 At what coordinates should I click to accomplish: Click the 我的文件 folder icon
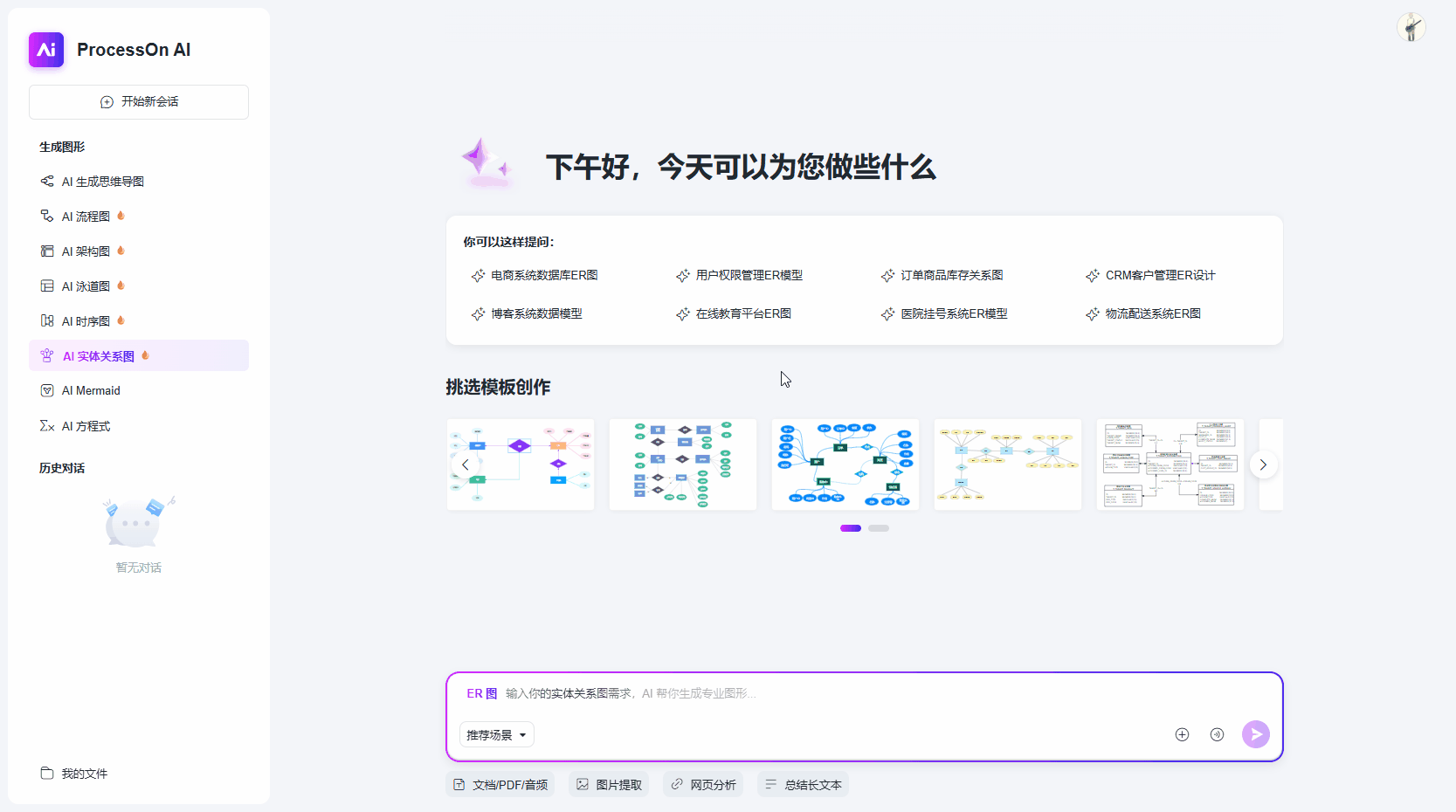click(47, 773)
